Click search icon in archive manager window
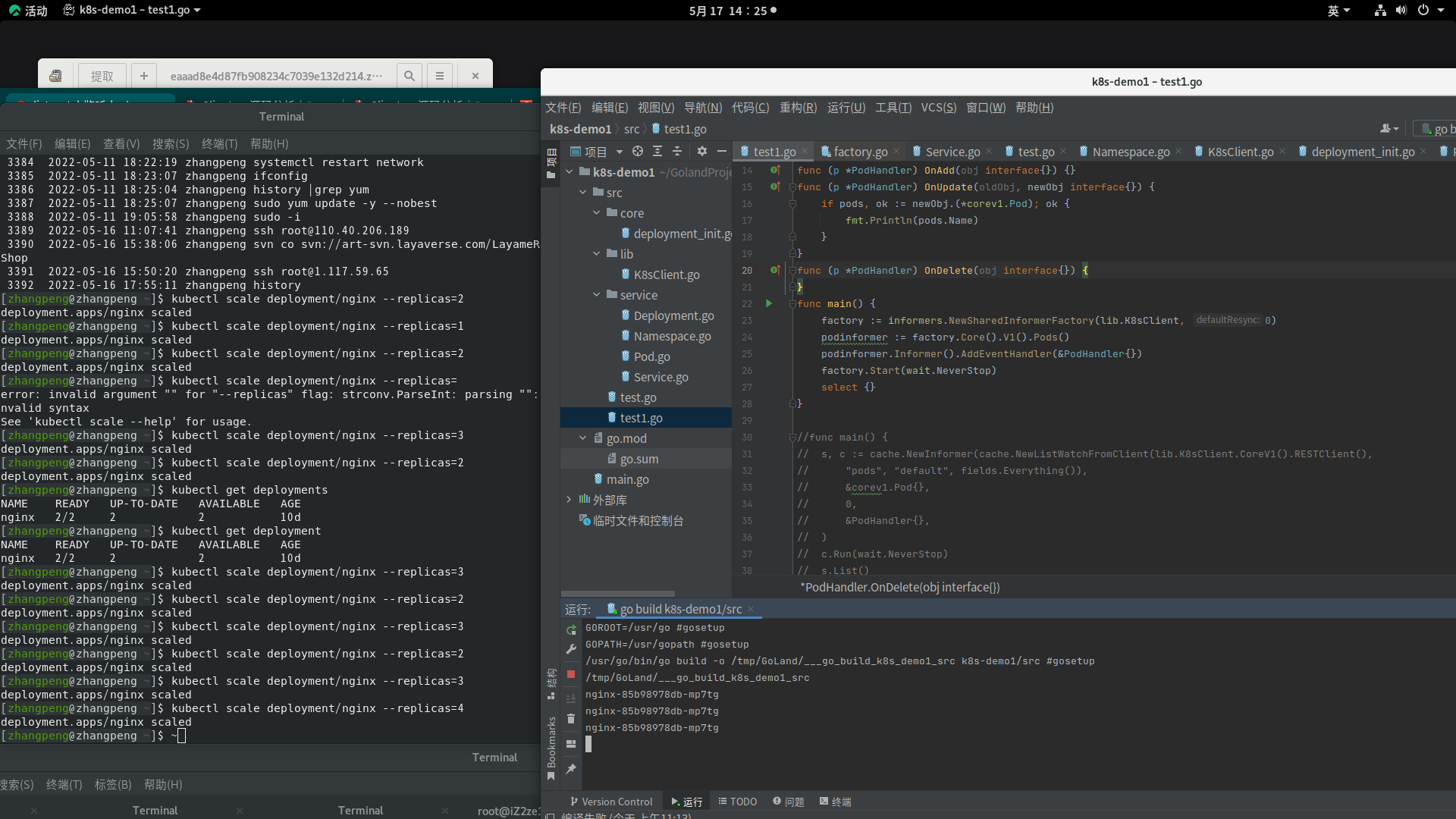 coord(409,76)
